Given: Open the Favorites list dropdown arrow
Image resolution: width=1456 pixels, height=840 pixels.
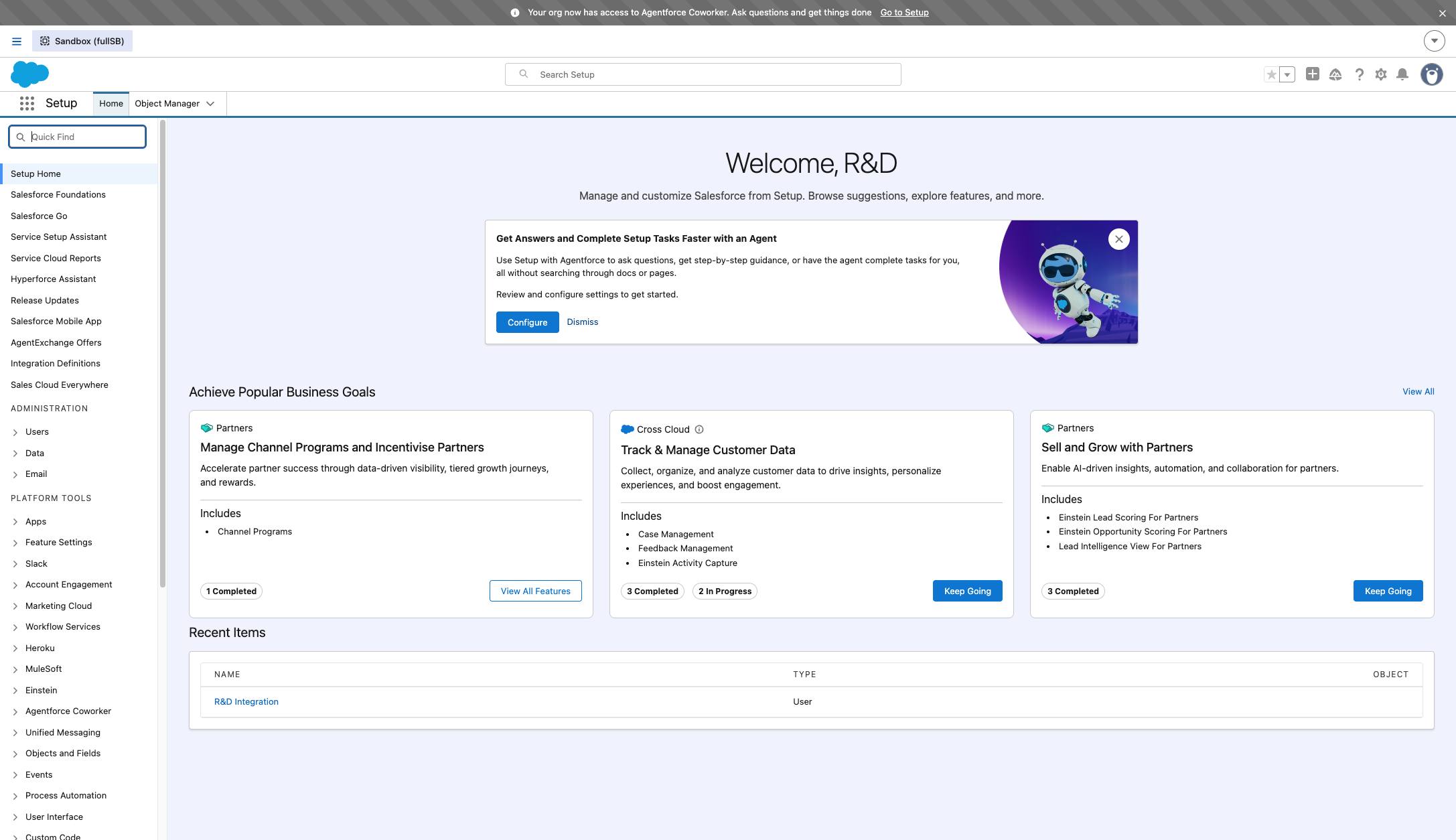Looking at the screenshot, I should [1287, 74].
